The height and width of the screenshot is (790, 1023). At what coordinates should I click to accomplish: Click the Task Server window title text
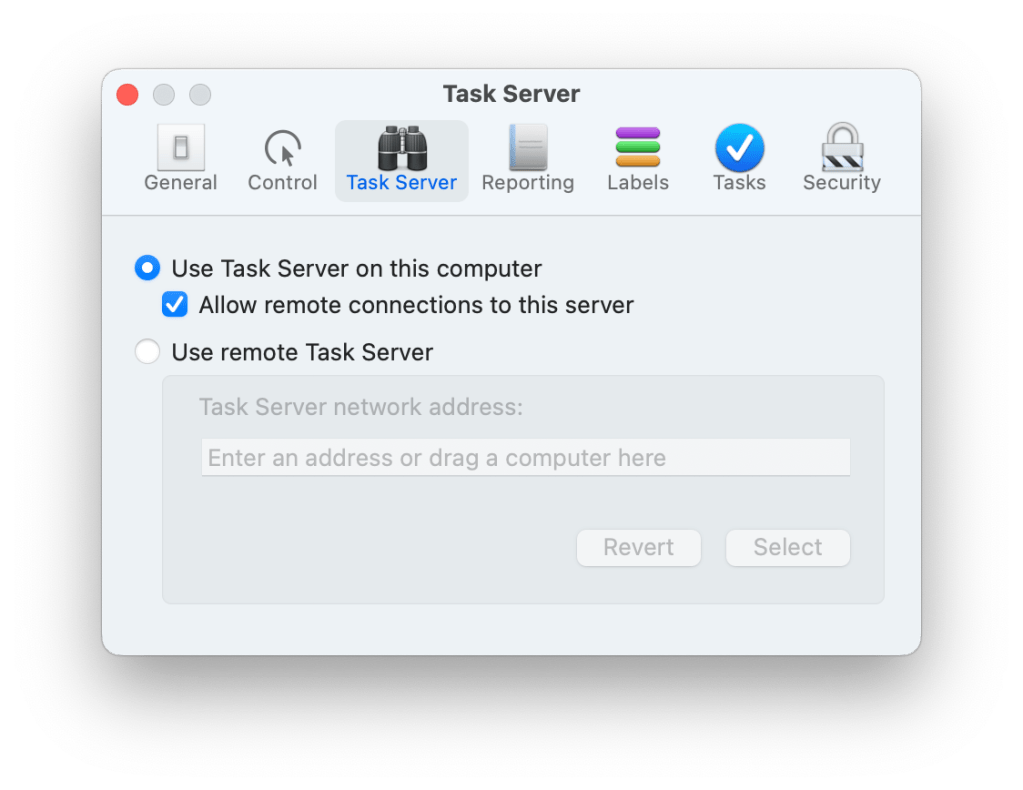click(511, 94)
